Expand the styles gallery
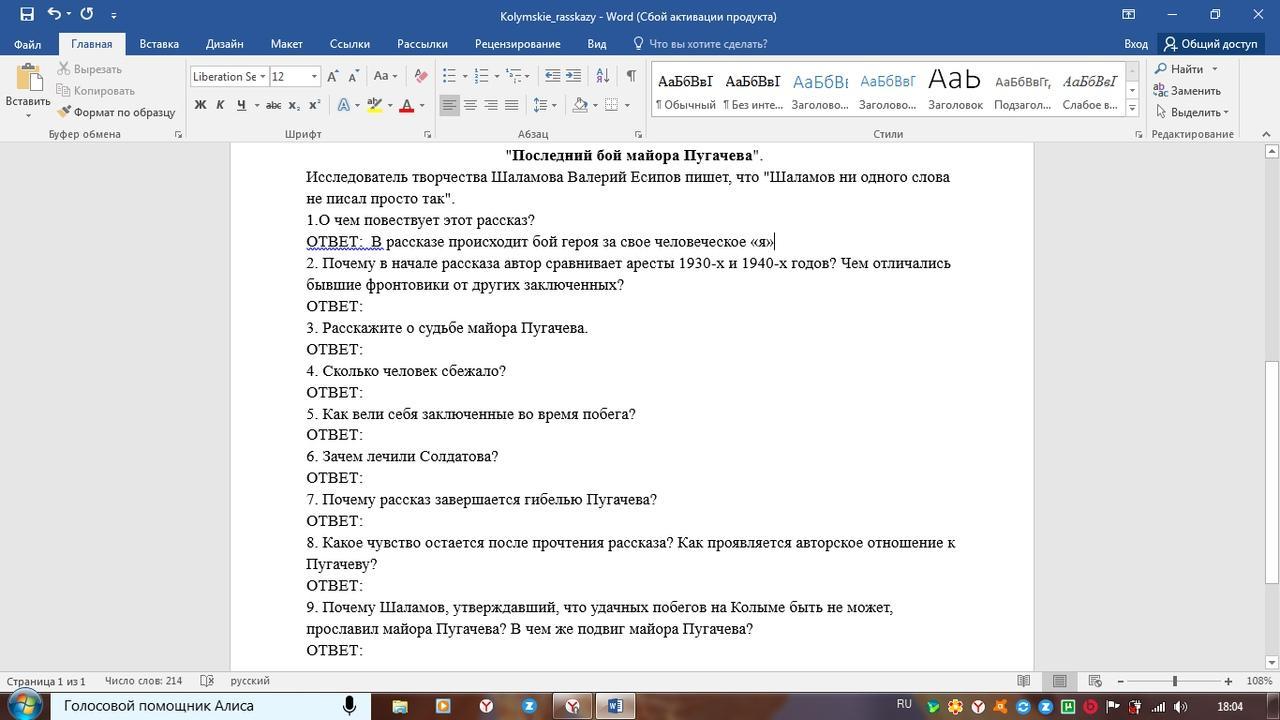The image size is (1280, 720). click(x=1132, y=106)
